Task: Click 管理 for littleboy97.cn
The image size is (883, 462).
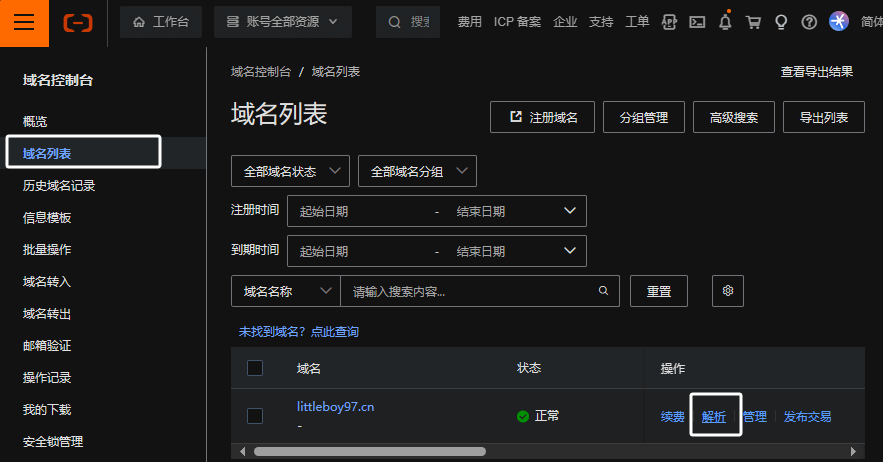Action: tap(755, 416)
